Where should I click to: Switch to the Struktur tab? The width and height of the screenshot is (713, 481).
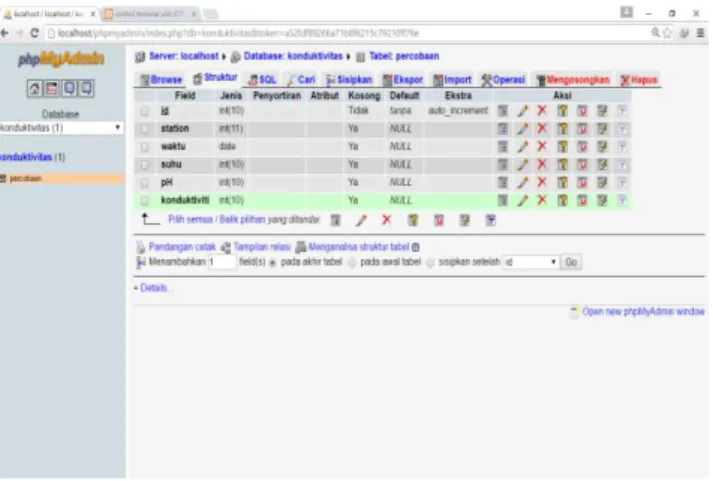[x=216, y=78]
